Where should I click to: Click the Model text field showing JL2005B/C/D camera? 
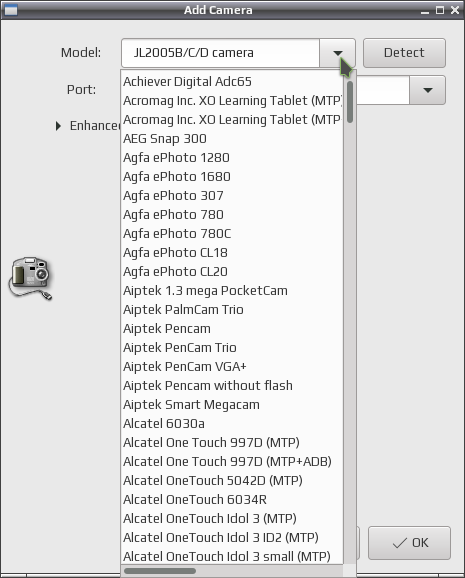[221, 53]
